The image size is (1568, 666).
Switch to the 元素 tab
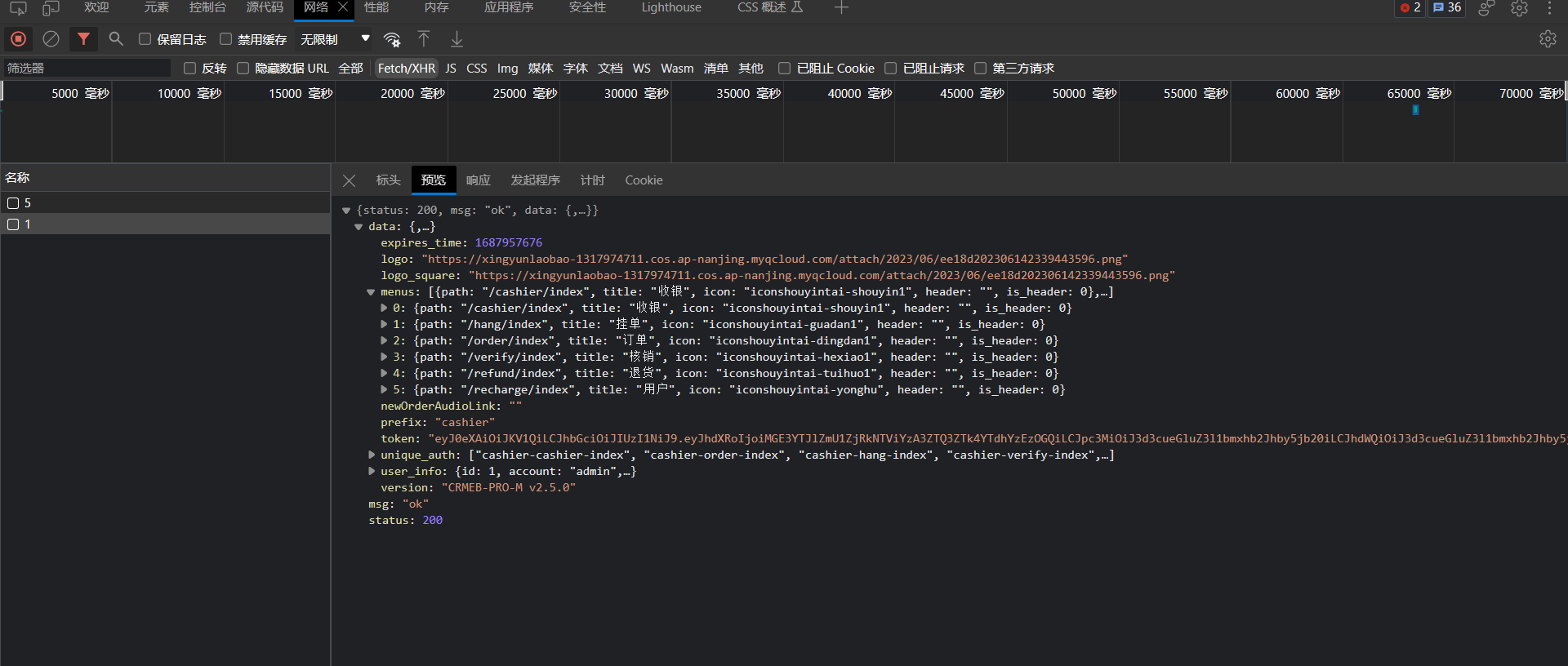click(156, 7)
